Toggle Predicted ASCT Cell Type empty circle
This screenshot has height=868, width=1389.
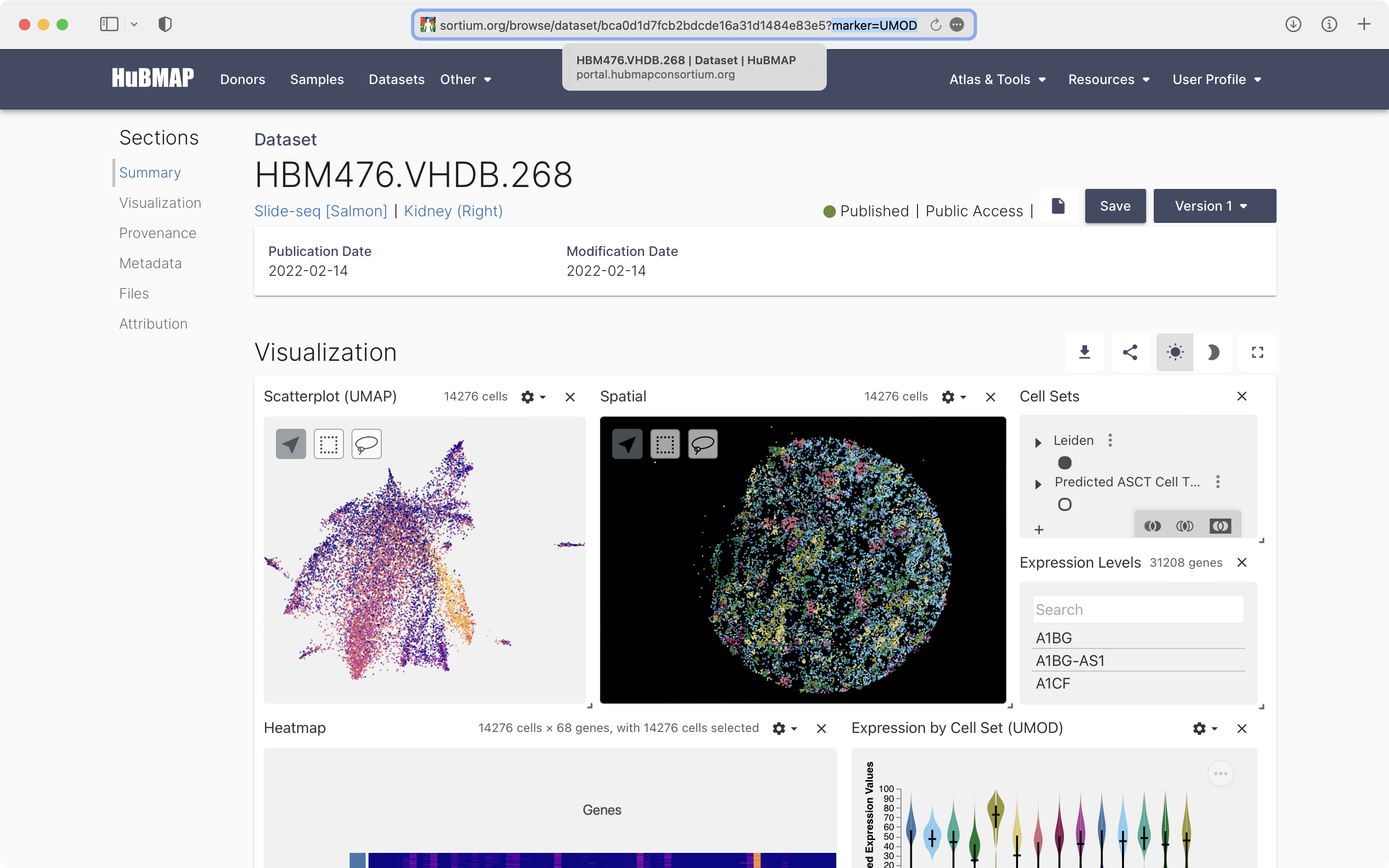click(1064, 505)
